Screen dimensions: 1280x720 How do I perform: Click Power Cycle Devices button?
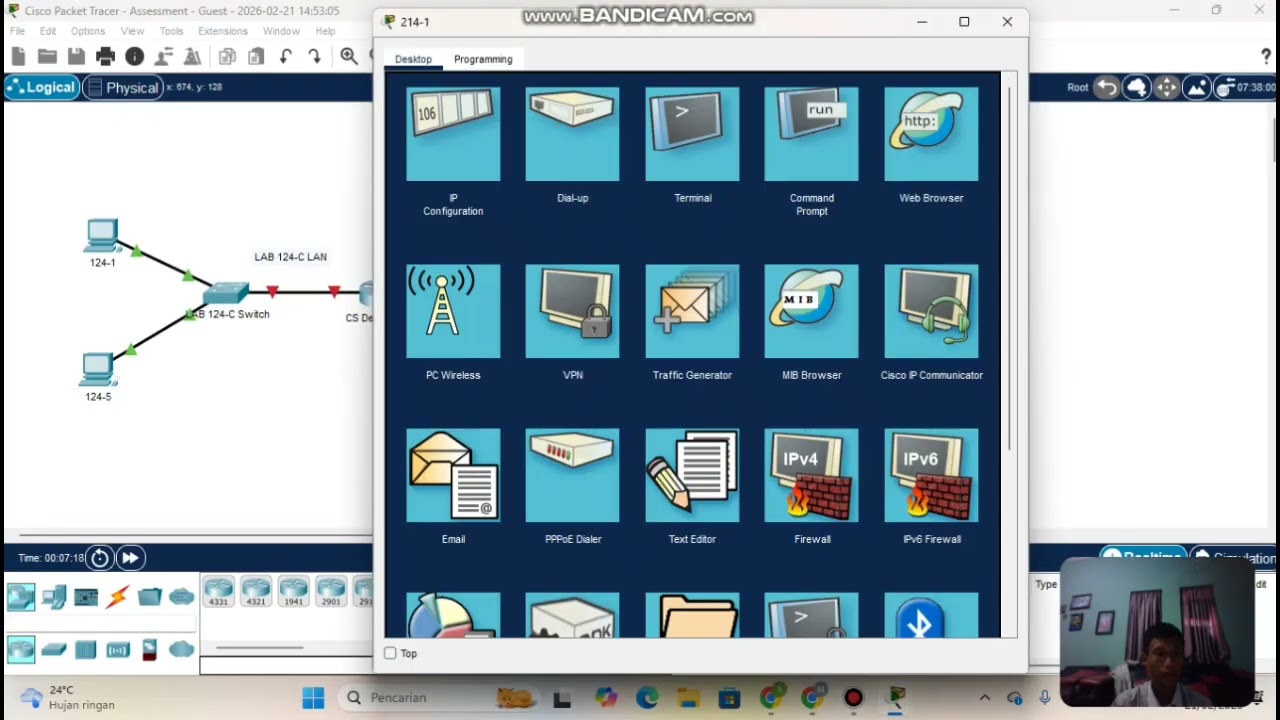pos(100,558)
